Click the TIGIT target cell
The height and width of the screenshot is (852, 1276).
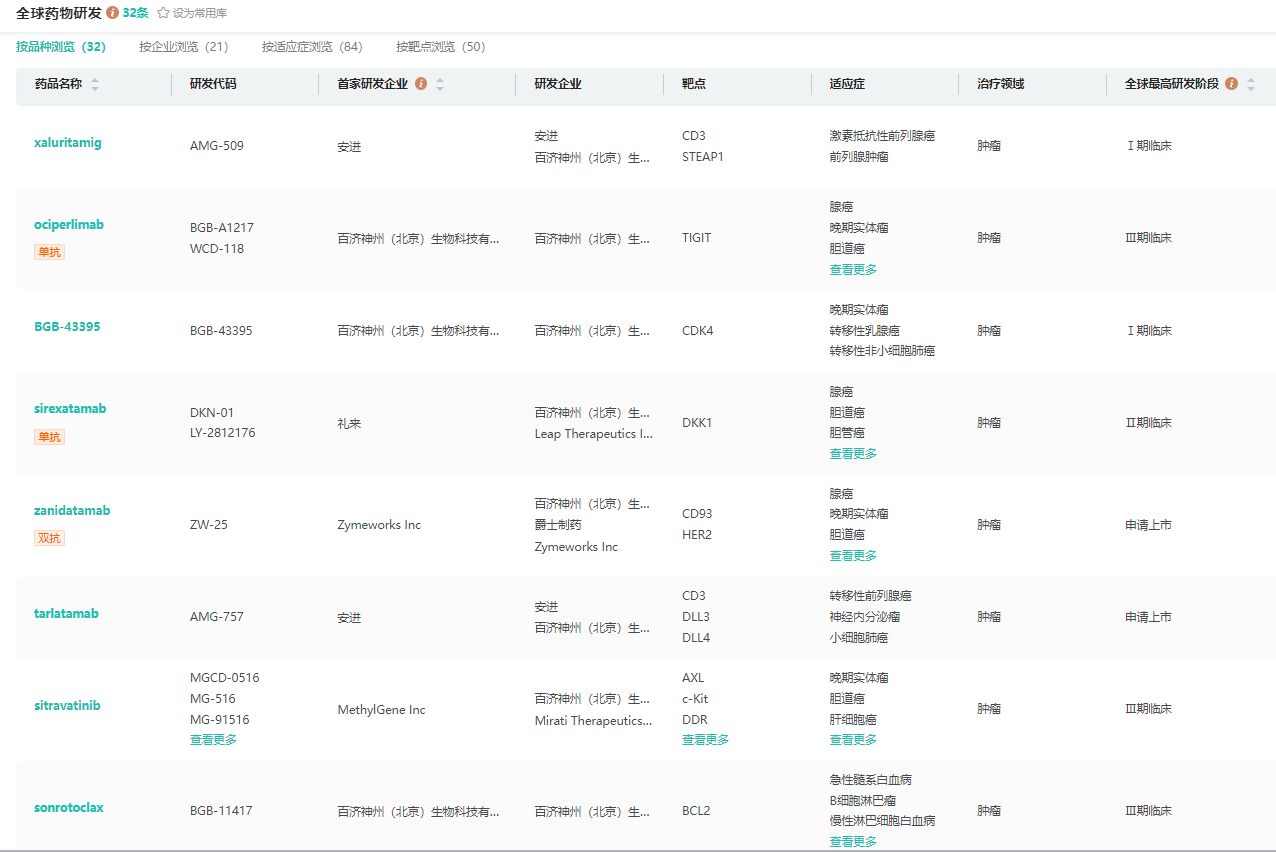697,238
